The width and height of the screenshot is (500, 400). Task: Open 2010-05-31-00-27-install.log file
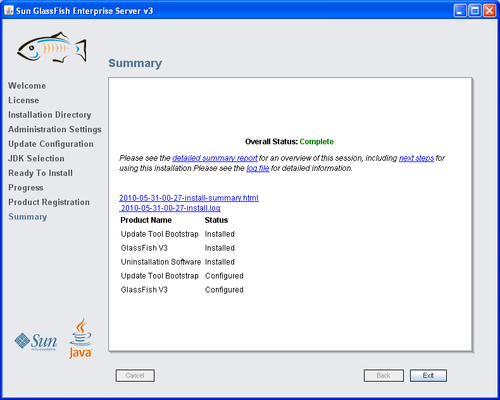[x=170, y=208]
